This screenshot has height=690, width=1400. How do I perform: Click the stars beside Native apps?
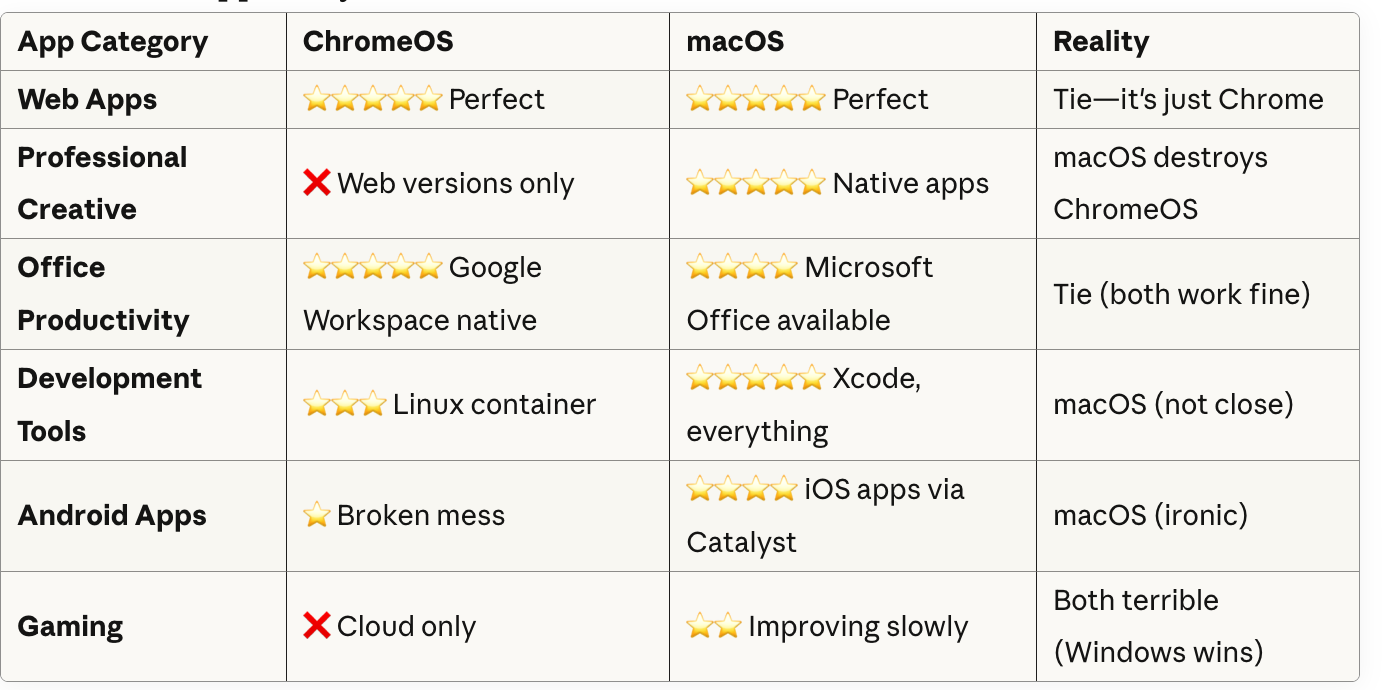point(755,183)
